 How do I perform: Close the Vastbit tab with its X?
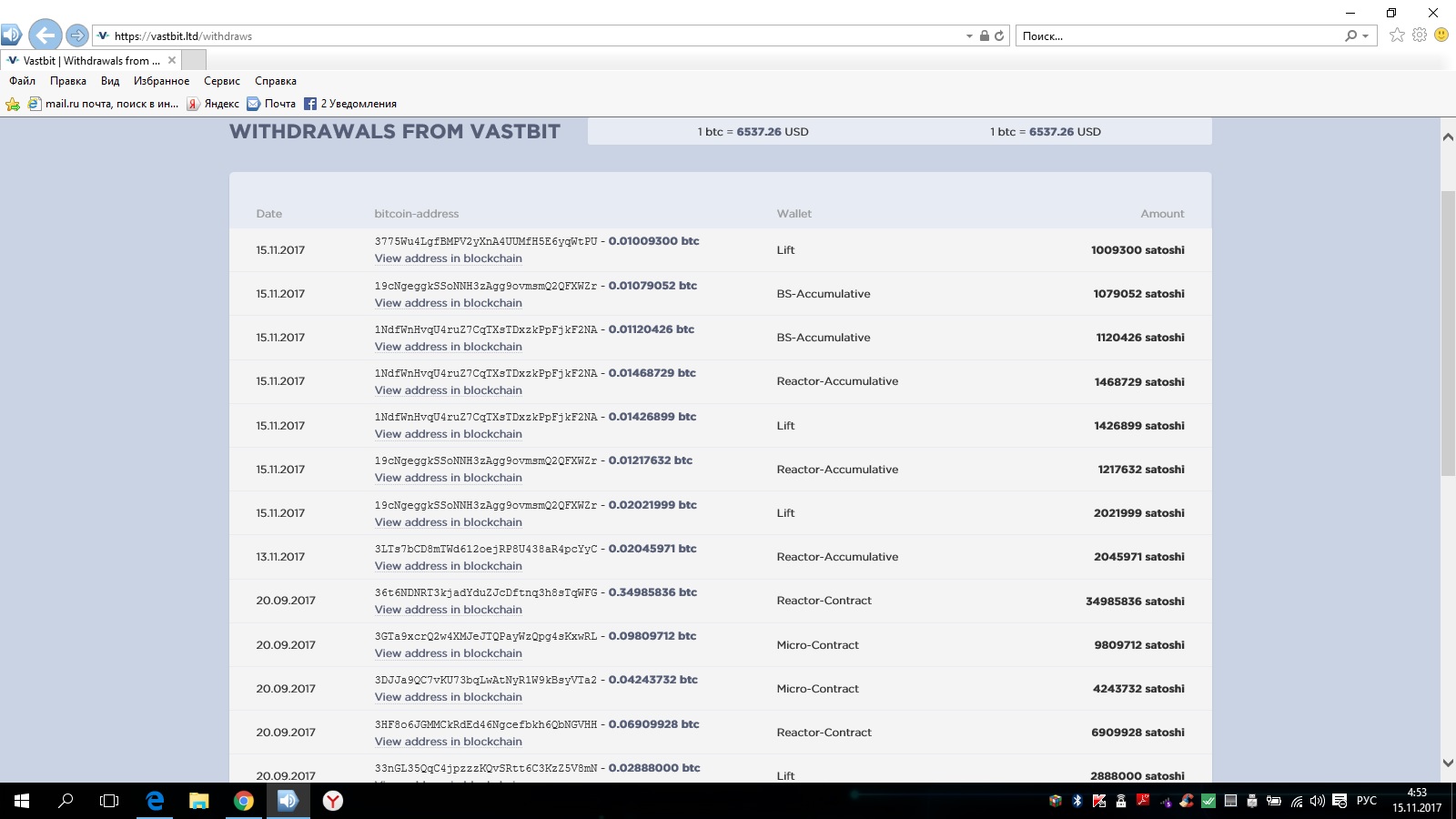[172, 60]
